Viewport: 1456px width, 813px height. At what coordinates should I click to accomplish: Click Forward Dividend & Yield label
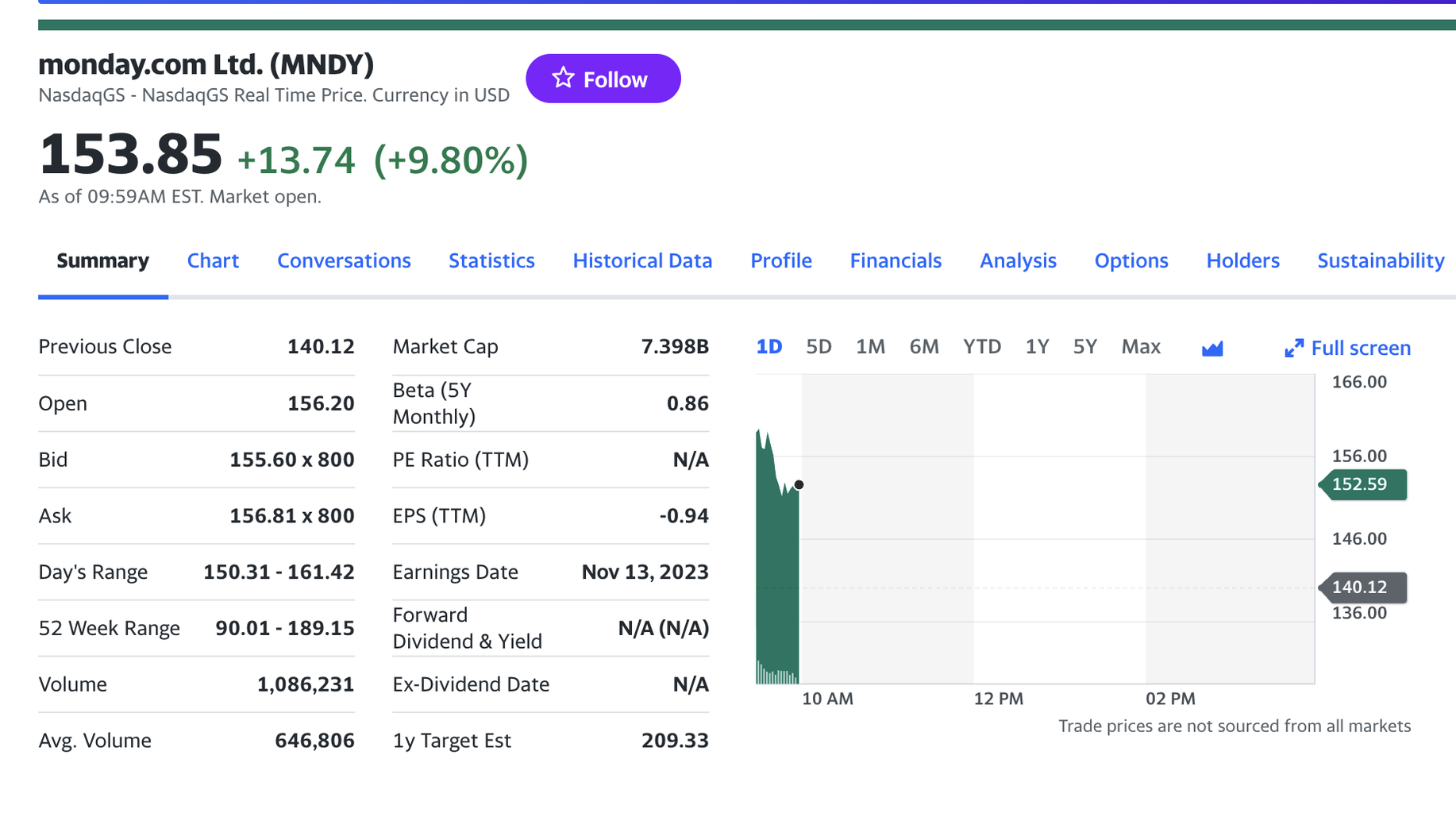coord(467,628)
